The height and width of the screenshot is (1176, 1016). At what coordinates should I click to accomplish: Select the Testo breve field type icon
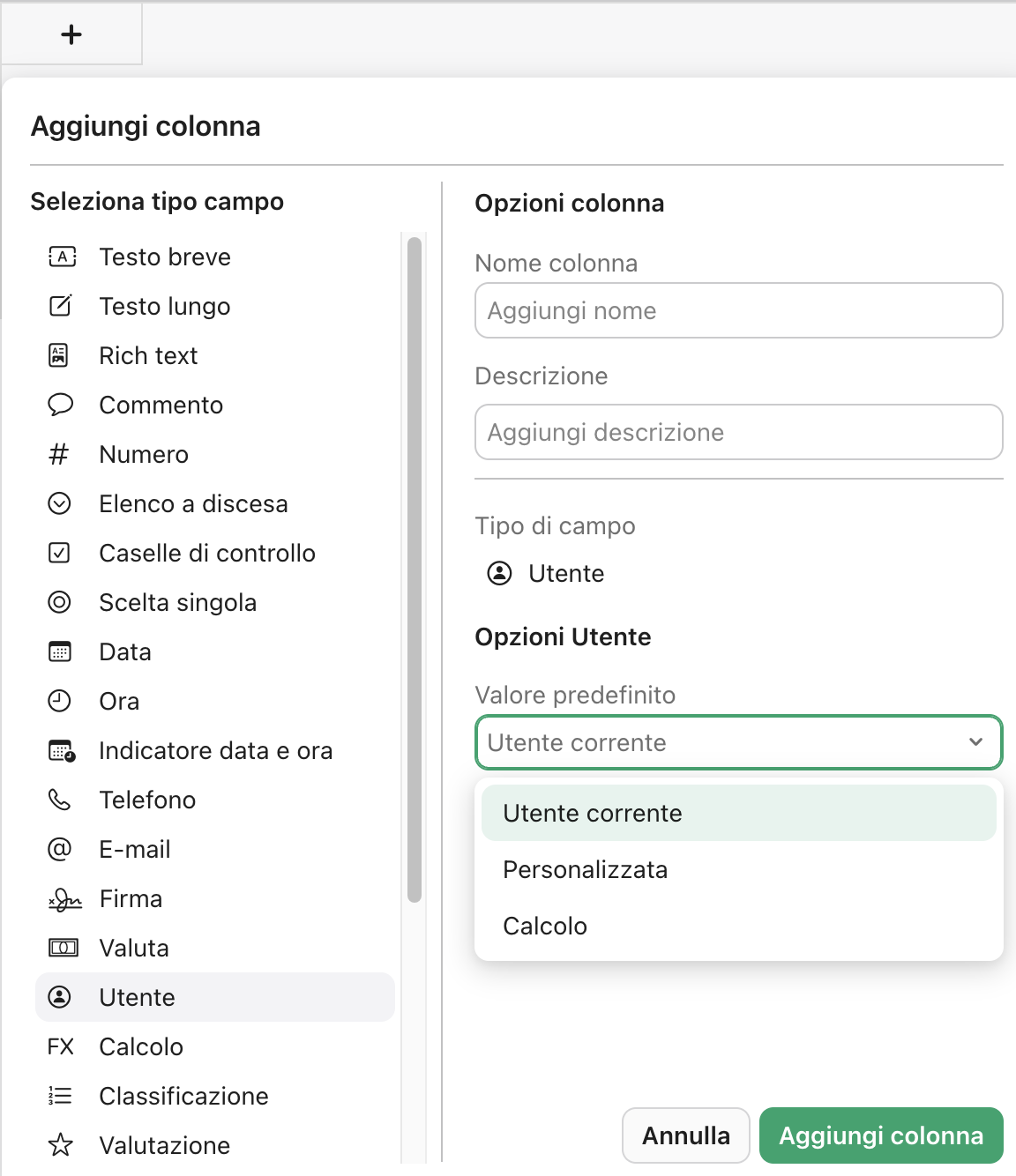coord(60,257)
